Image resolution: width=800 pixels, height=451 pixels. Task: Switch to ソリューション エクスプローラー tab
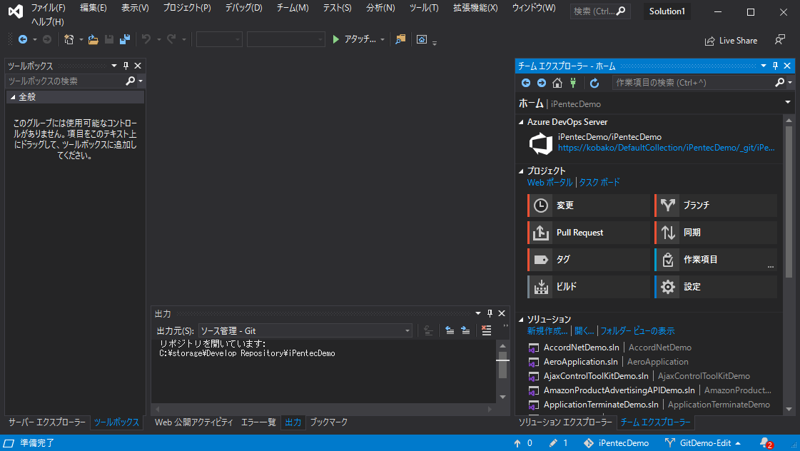pyautogui.click(x=565, y=422)
